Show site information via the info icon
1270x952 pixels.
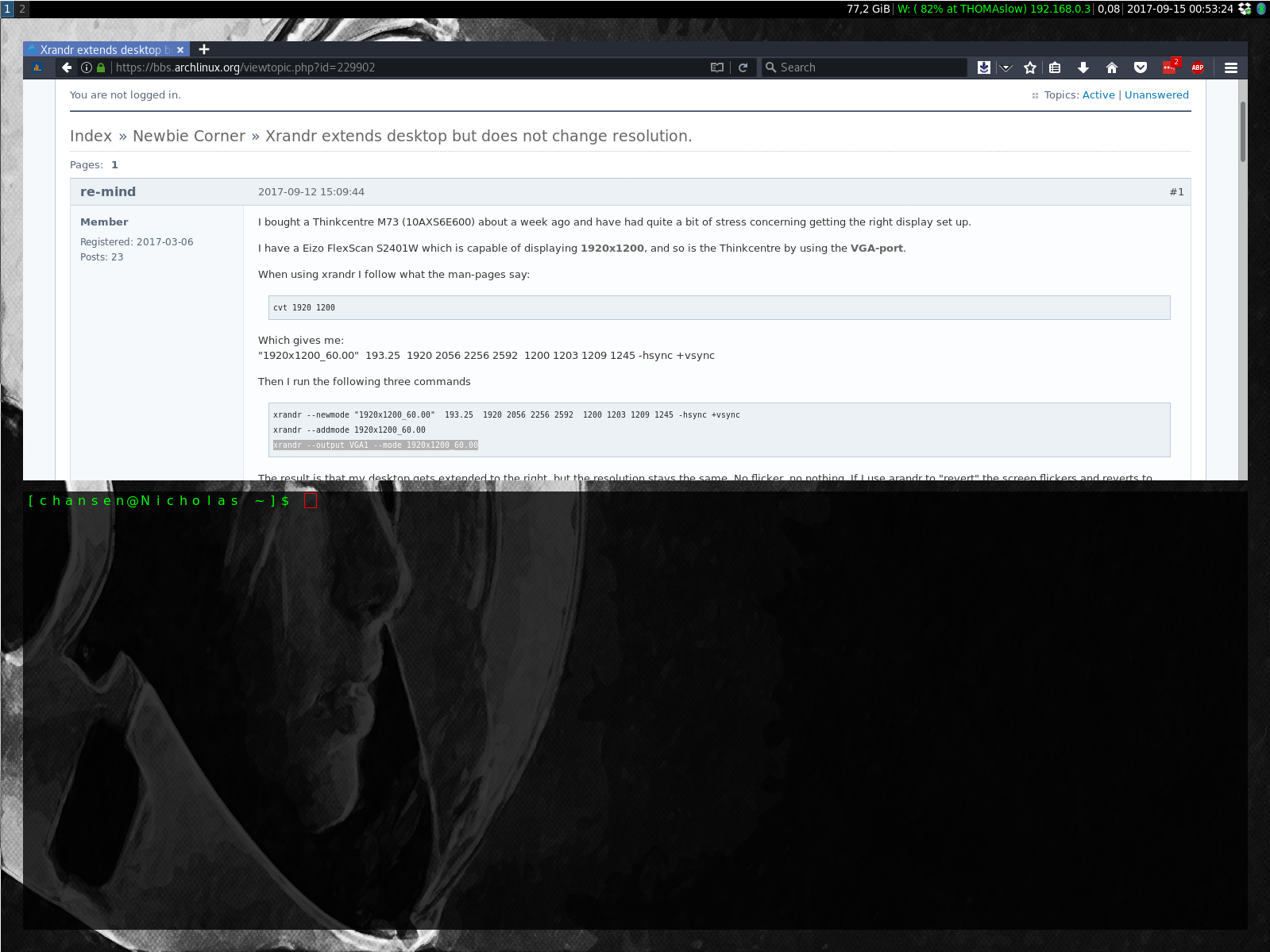tap(87, 67)
